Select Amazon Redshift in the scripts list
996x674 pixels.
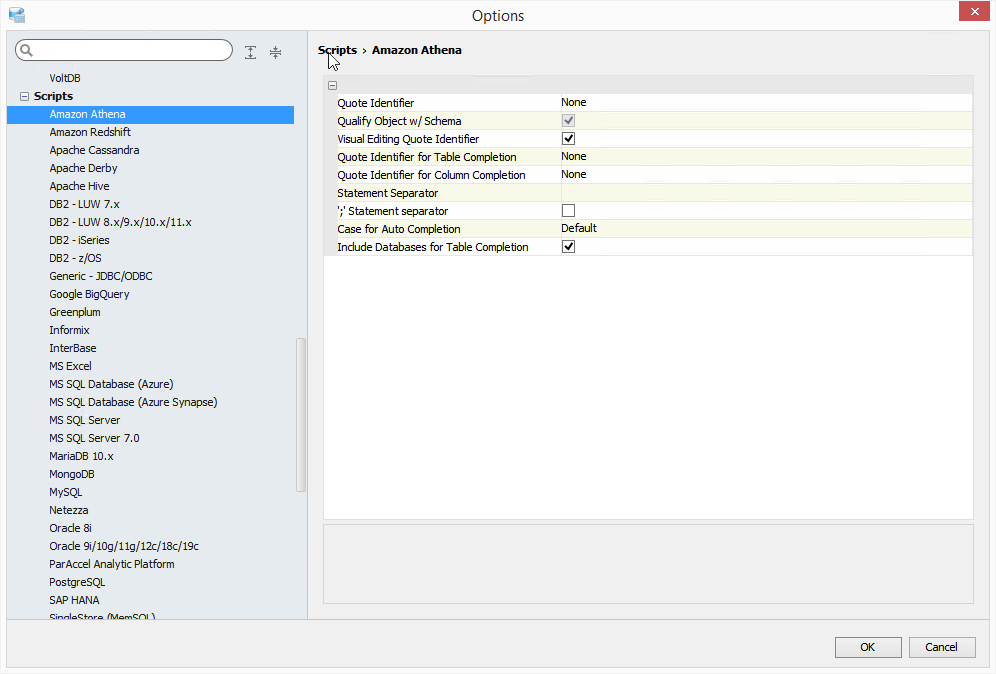pyautogui.click(x=90, y=133)
